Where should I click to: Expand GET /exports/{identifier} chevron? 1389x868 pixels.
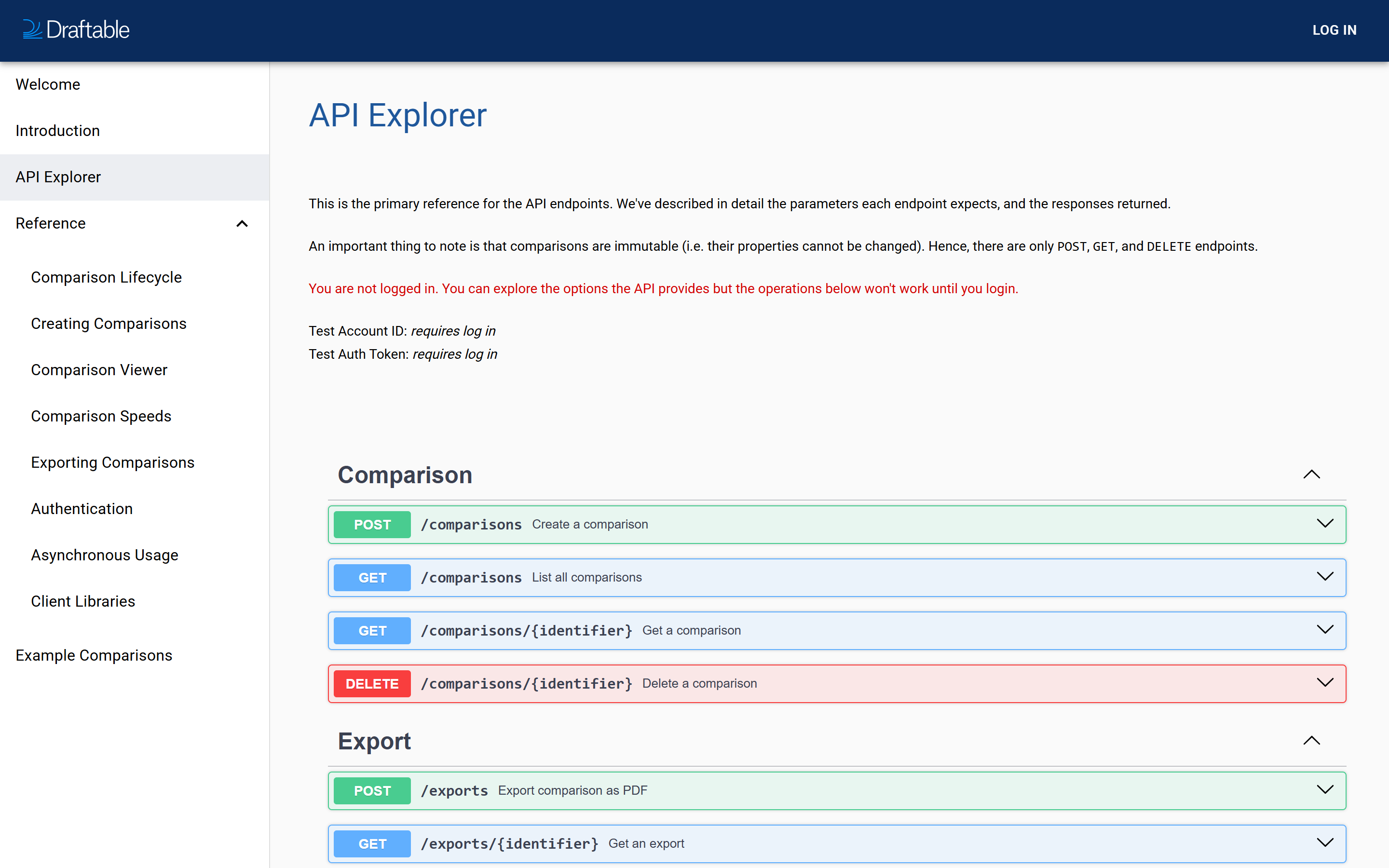[1325, 843]
